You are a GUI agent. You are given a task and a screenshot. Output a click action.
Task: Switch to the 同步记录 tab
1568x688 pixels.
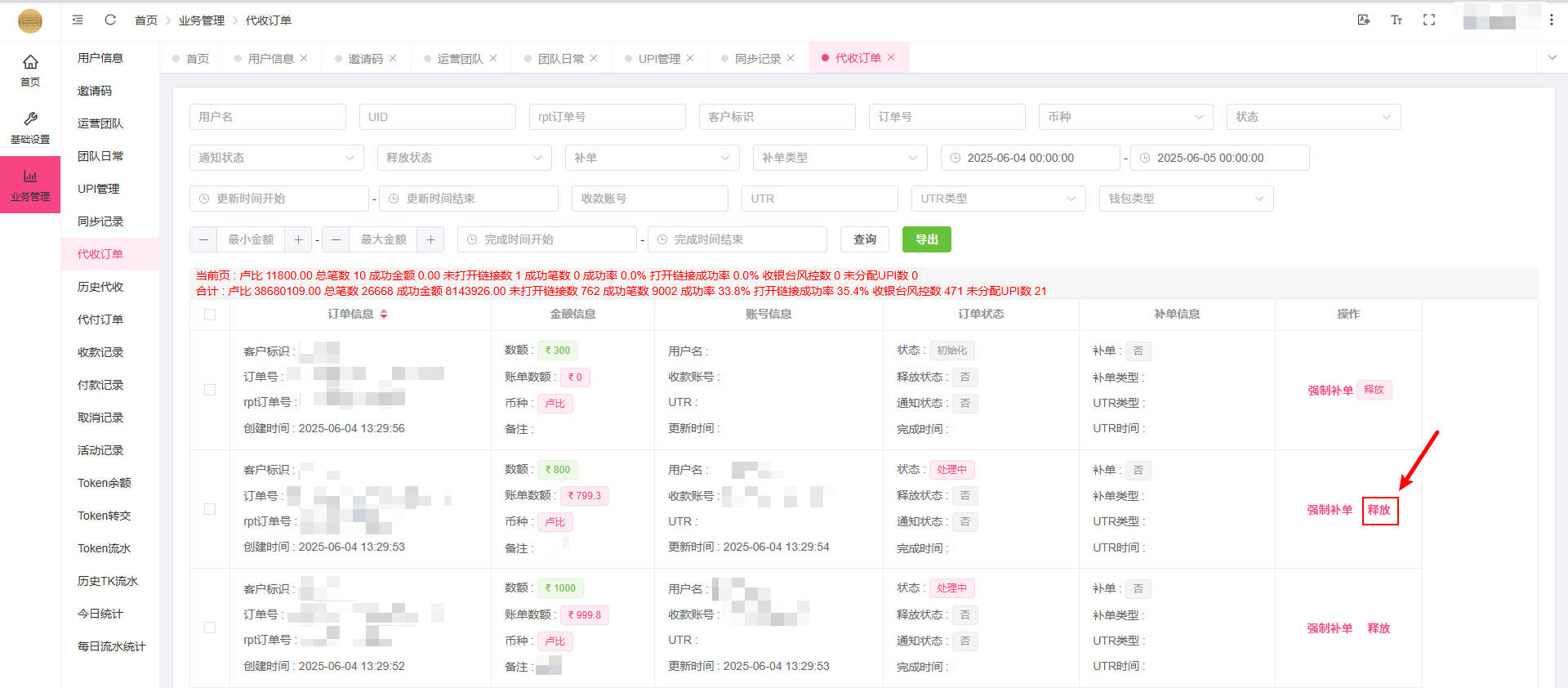(x=757, y=59)
